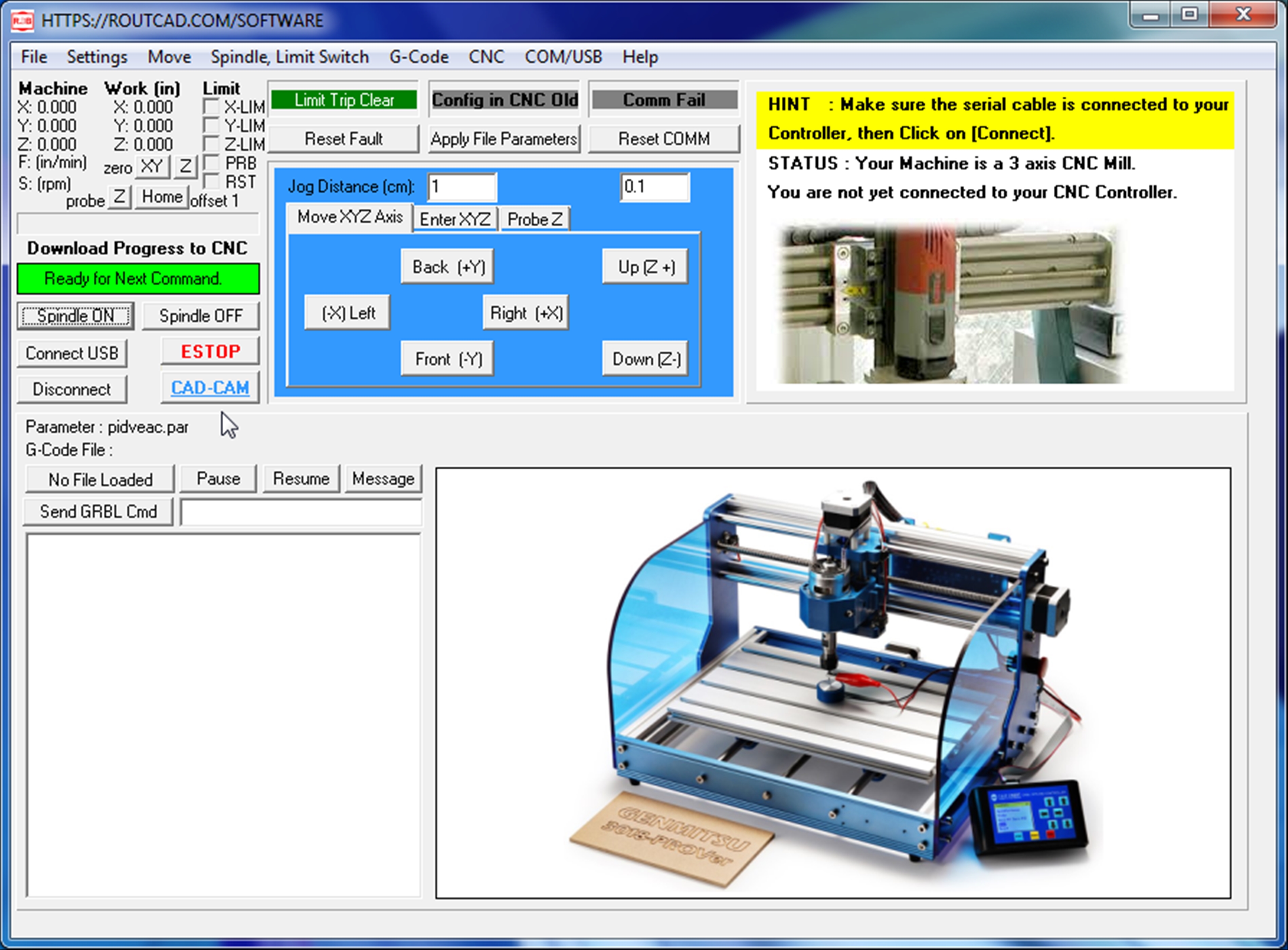
Task: Click the Message button
Action: tap(384, 479)
